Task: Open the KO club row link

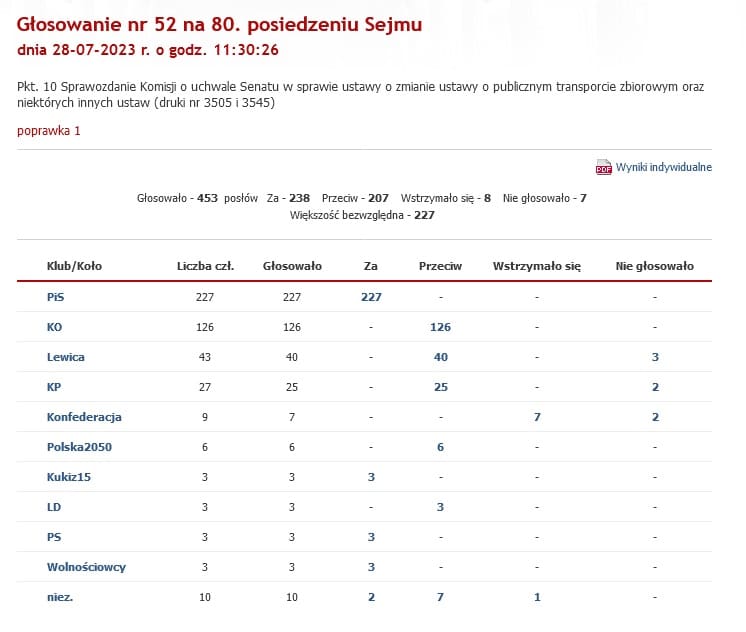Action: tap(55, 327)
